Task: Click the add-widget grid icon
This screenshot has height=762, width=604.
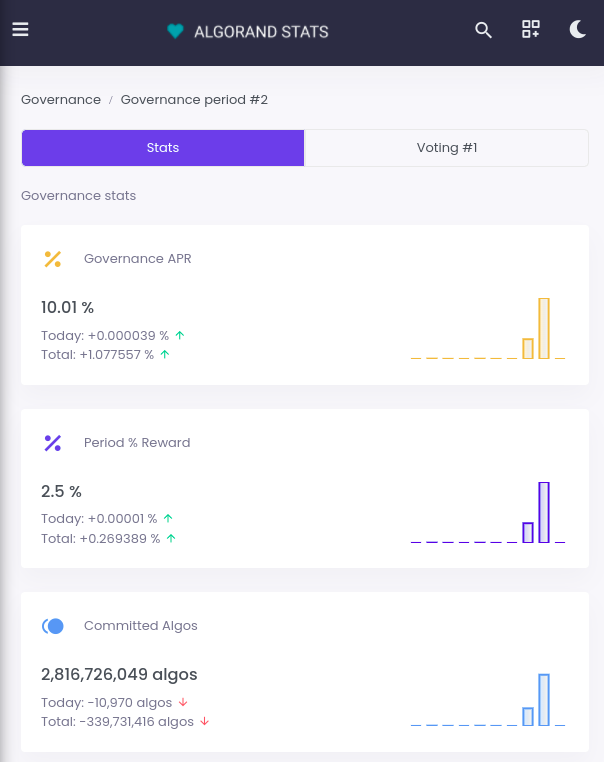Action: pos(531,29)
